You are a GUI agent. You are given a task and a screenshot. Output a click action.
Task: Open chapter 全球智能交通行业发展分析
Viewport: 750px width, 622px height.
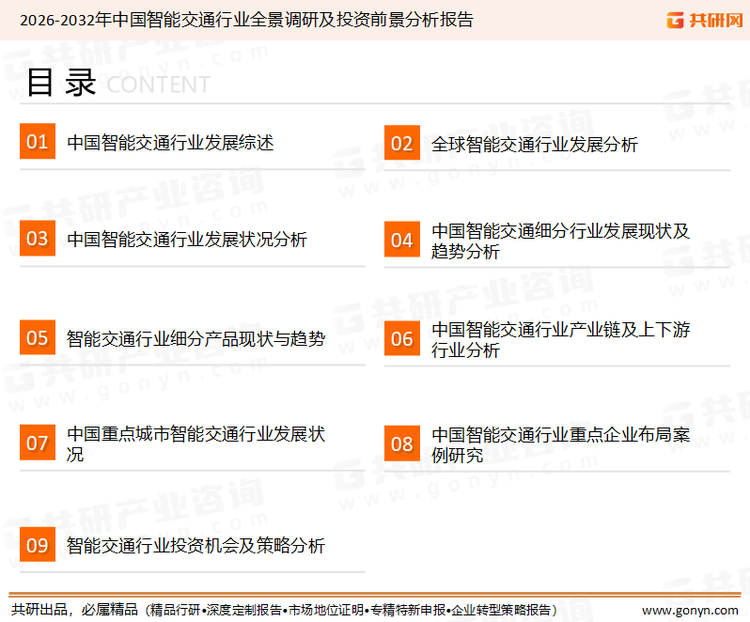click(x=534, y=144)
